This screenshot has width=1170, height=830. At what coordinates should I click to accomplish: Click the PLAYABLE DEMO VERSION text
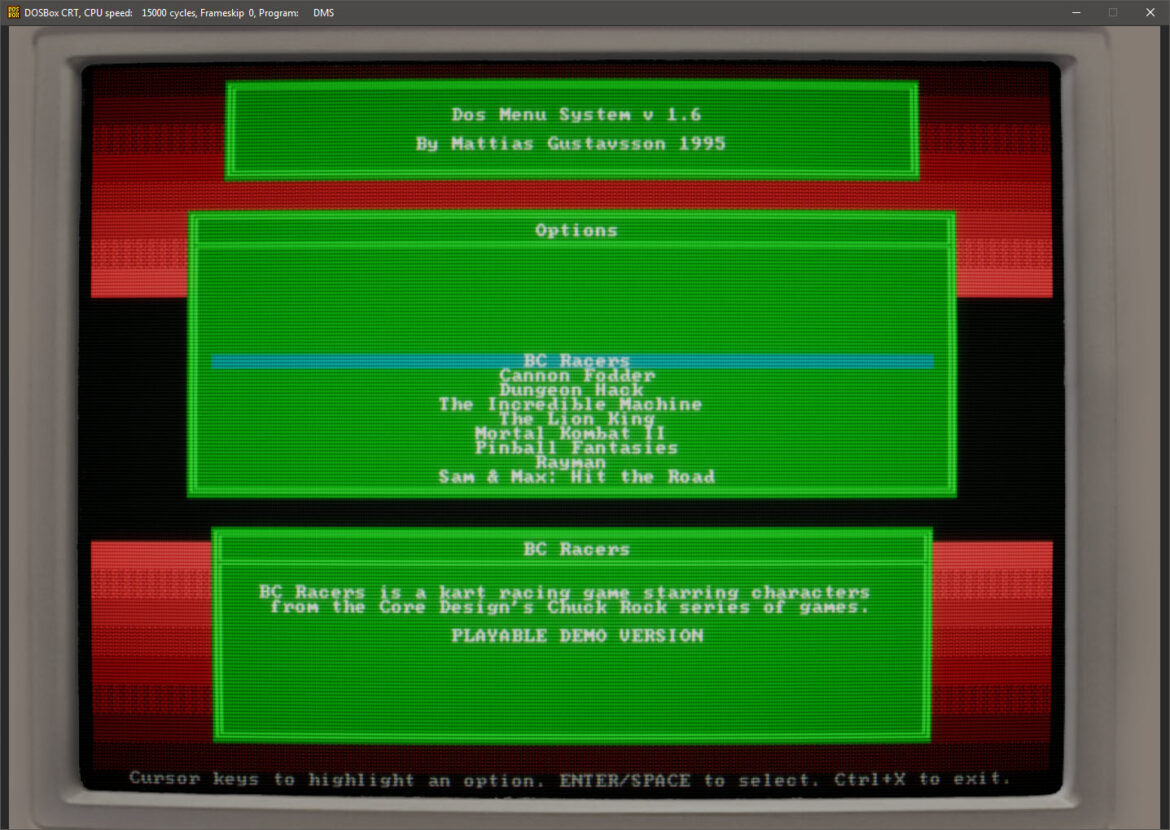click(x=576, y=635)
